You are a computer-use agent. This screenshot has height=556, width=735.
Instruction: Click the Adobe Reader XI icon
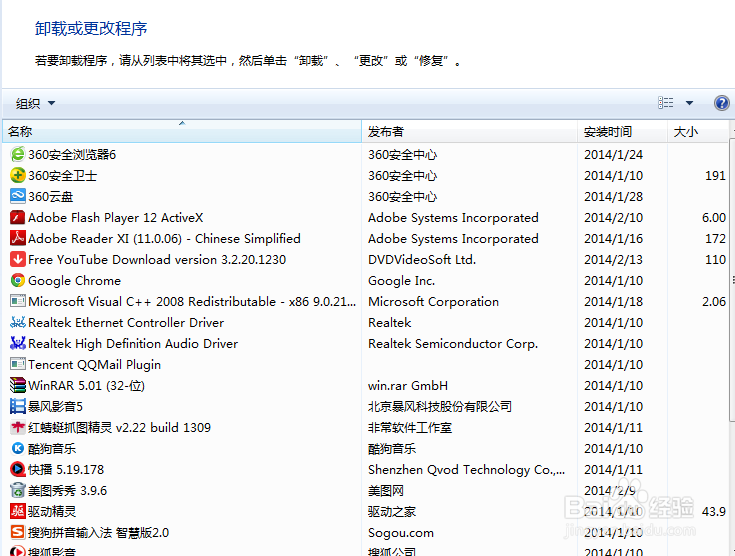[17, 238]
